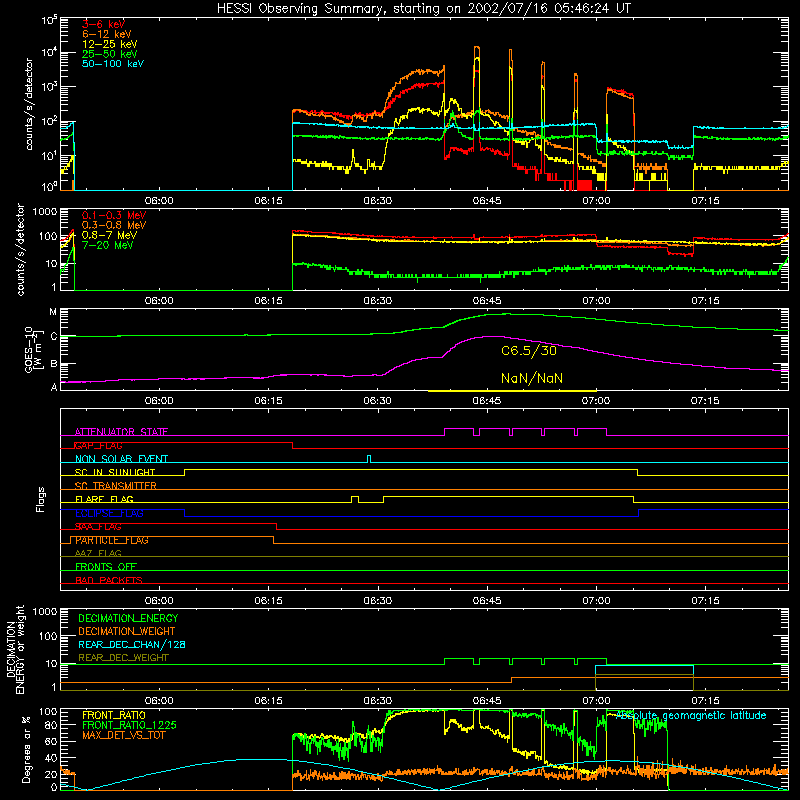Image resolution: width=800 pixels, height=800 pixels.
Task: Pick the yellow 12-25 keV legend label
Action: [110, 44]
